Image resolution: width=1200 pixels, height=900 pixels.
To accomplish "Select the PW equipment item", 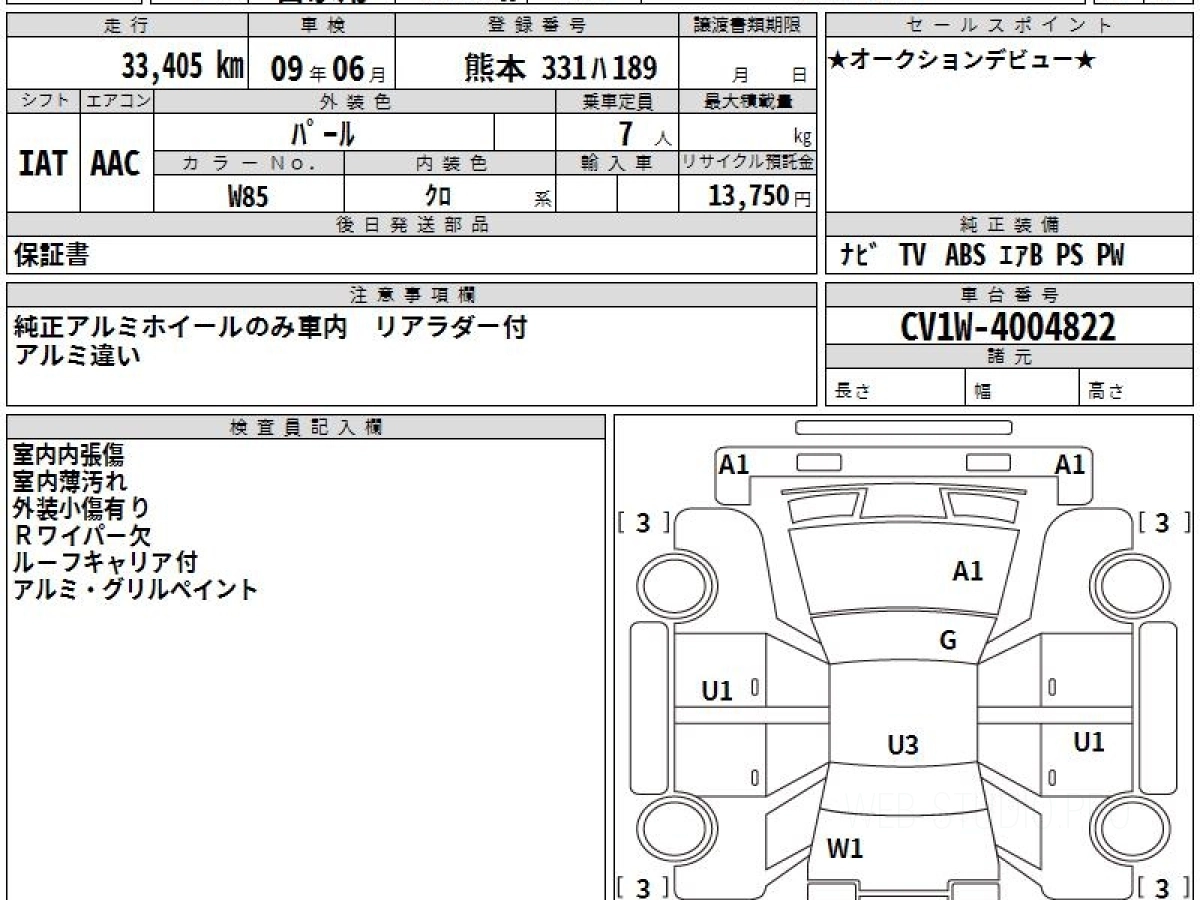I will pos(1110,255).
